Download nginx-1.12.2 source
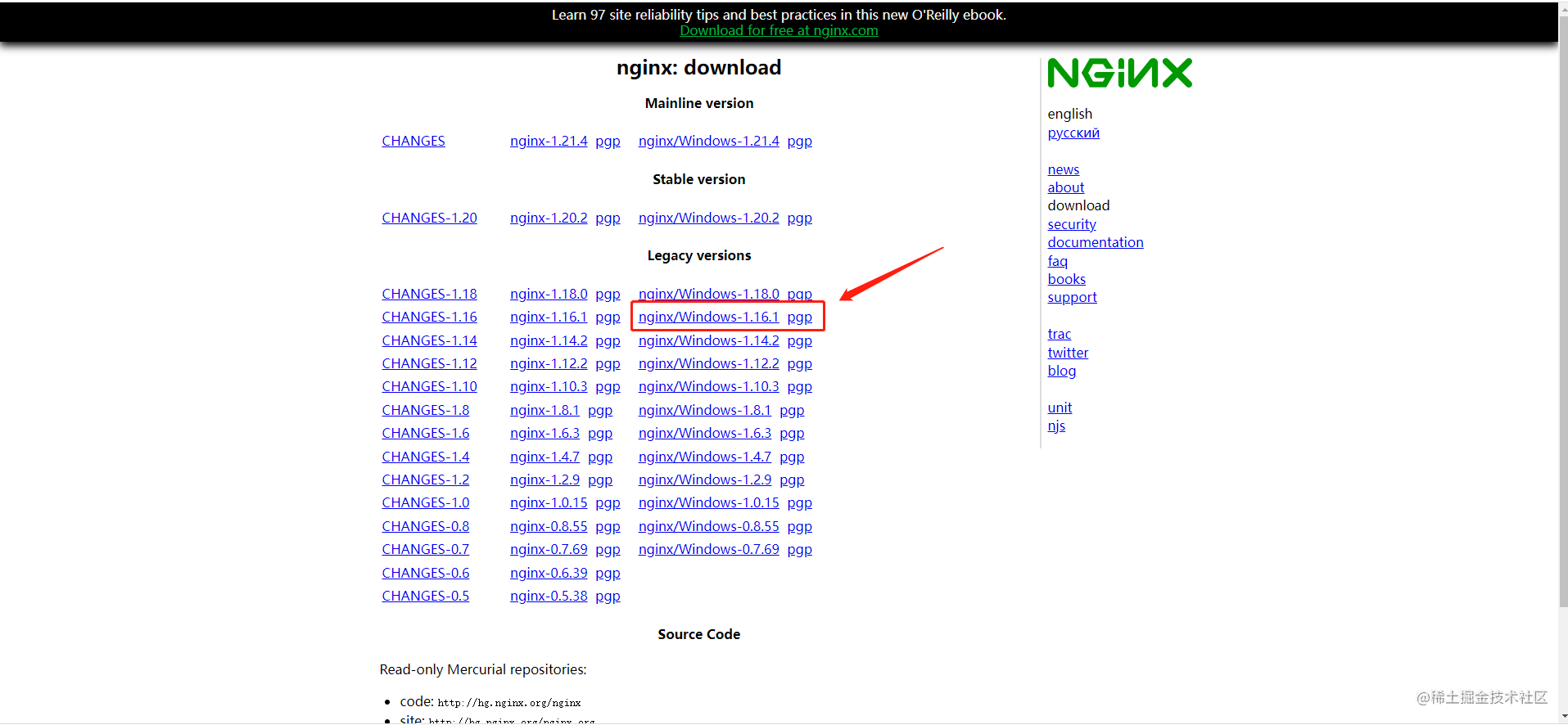 549,363
